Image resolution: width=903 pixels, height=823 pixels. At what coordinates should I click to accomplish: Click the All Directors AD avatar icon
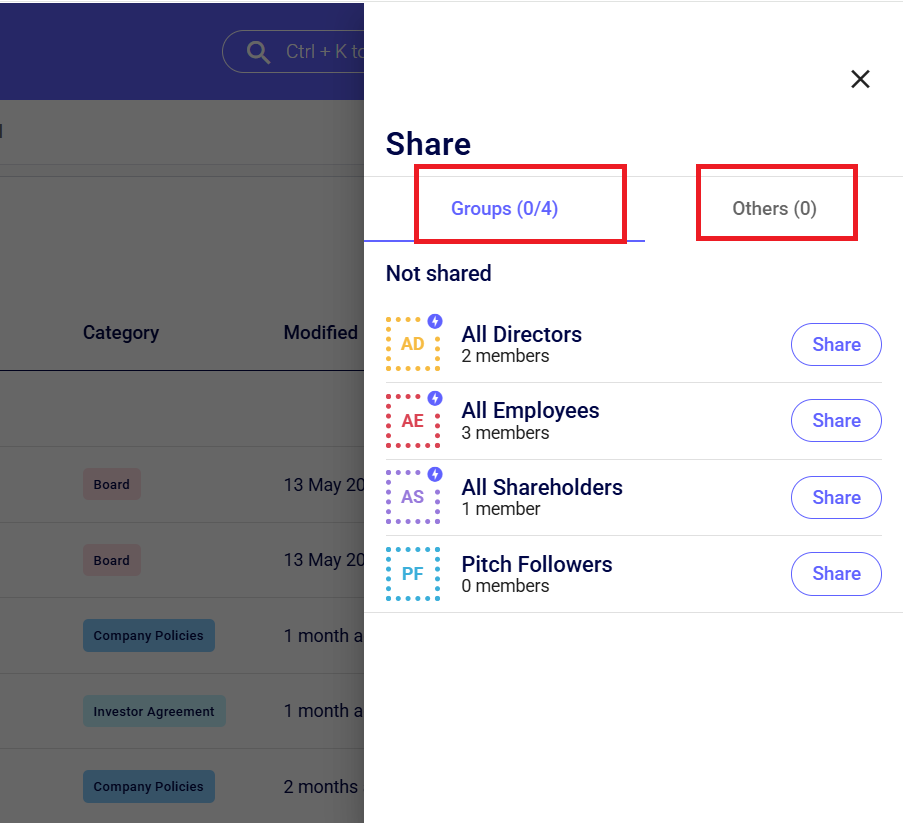coord(413,345)
